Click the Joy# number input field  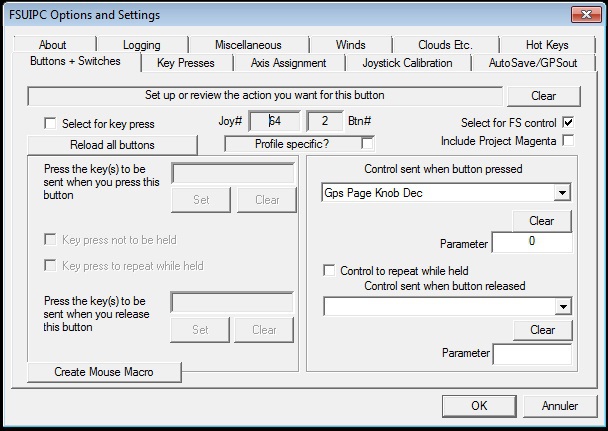(273, 122)
